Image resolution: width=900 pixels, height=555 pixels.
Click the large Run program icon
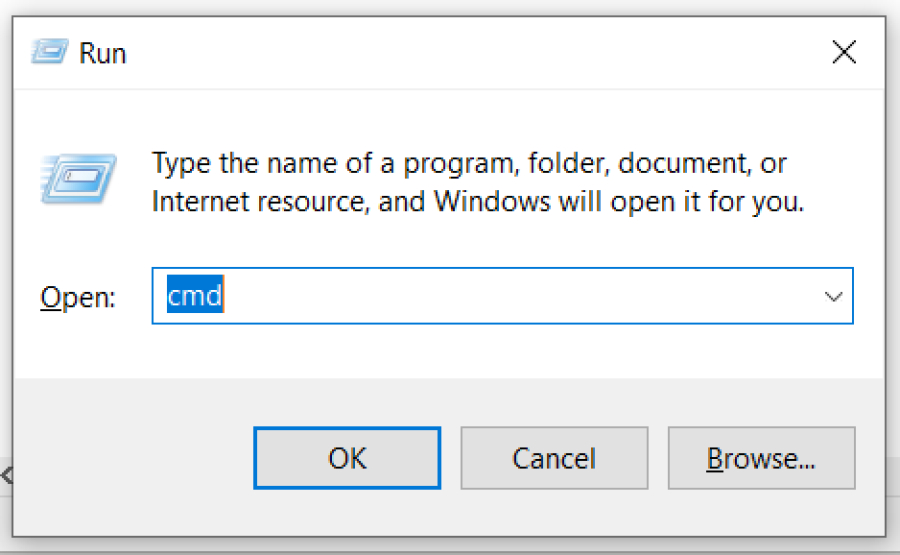[79, 179]
